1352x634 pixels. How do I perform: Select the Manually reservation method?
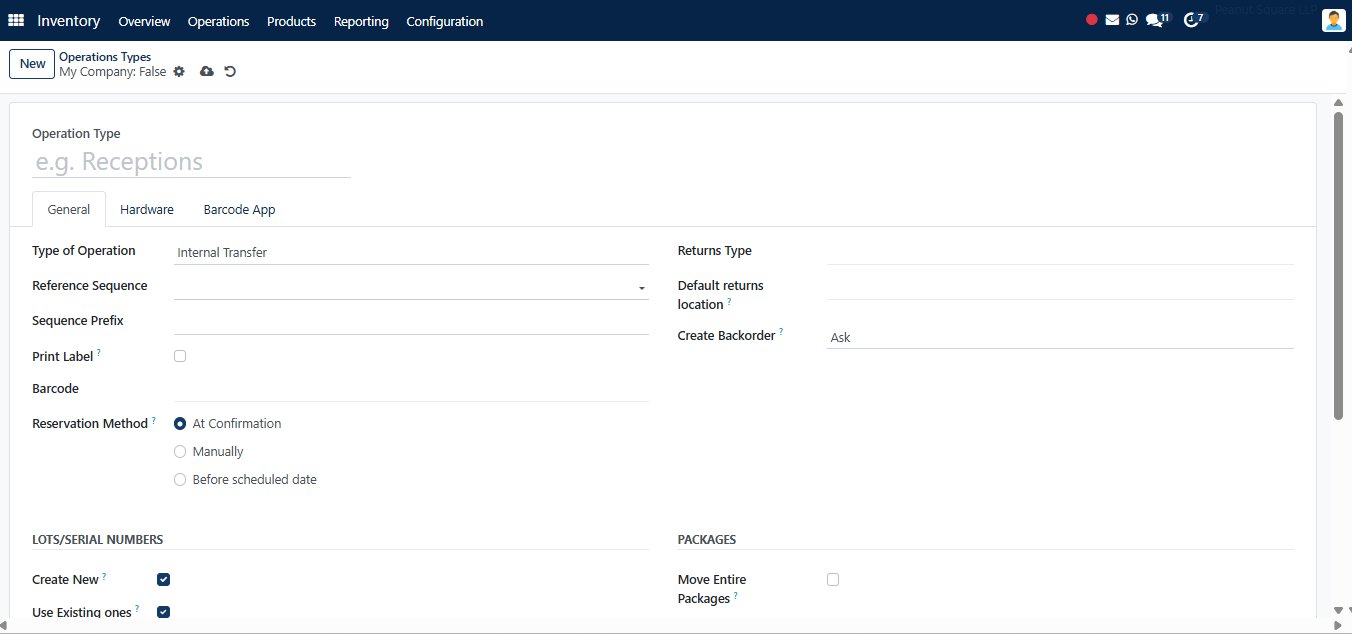tap(180, 452)
